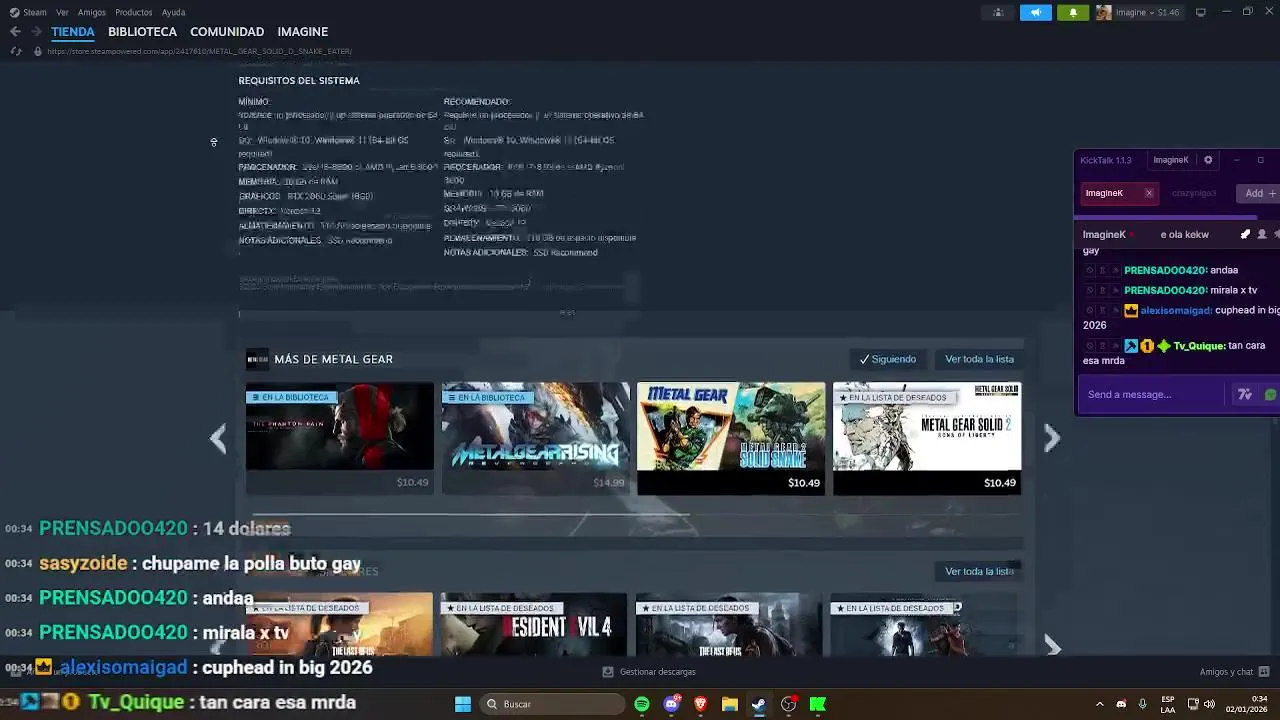Image resolution: width=1280 pixels, height=720 pixels.
Task: Focus the Send a message field
Action: (1153, 394)
